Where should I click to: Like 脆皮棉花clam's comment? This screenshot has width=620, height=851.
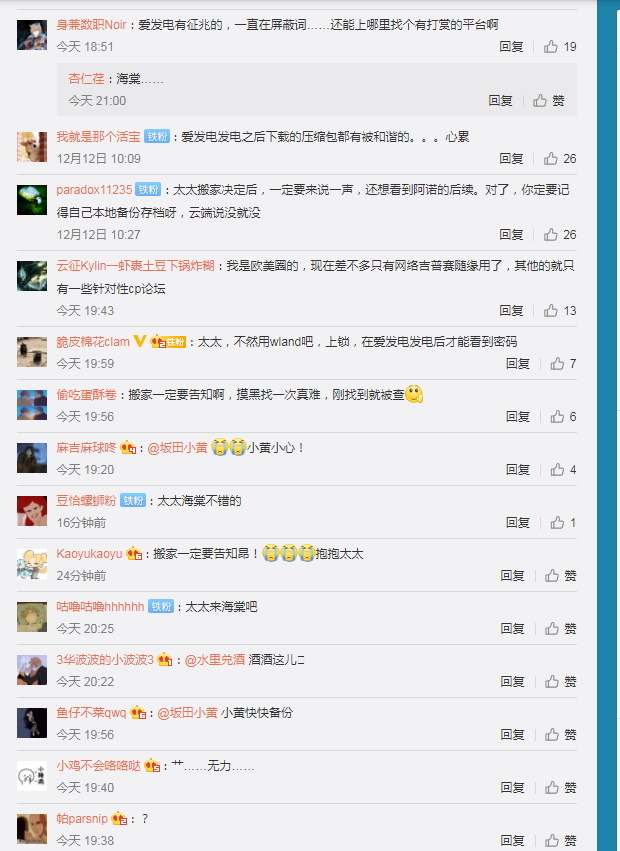(563, 364)
